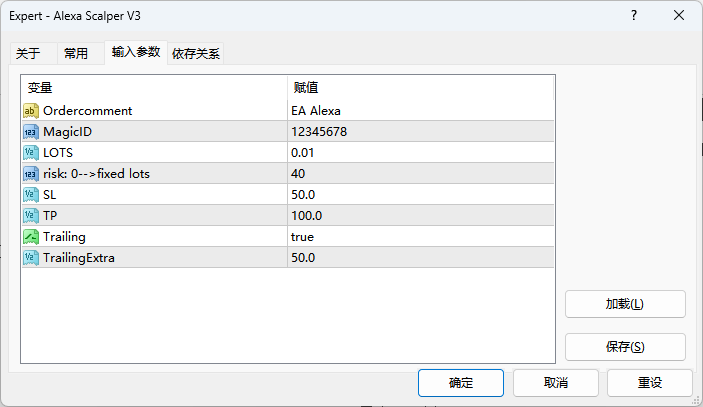Click the boolean icon beside Trailing

(x=31, y=237)
